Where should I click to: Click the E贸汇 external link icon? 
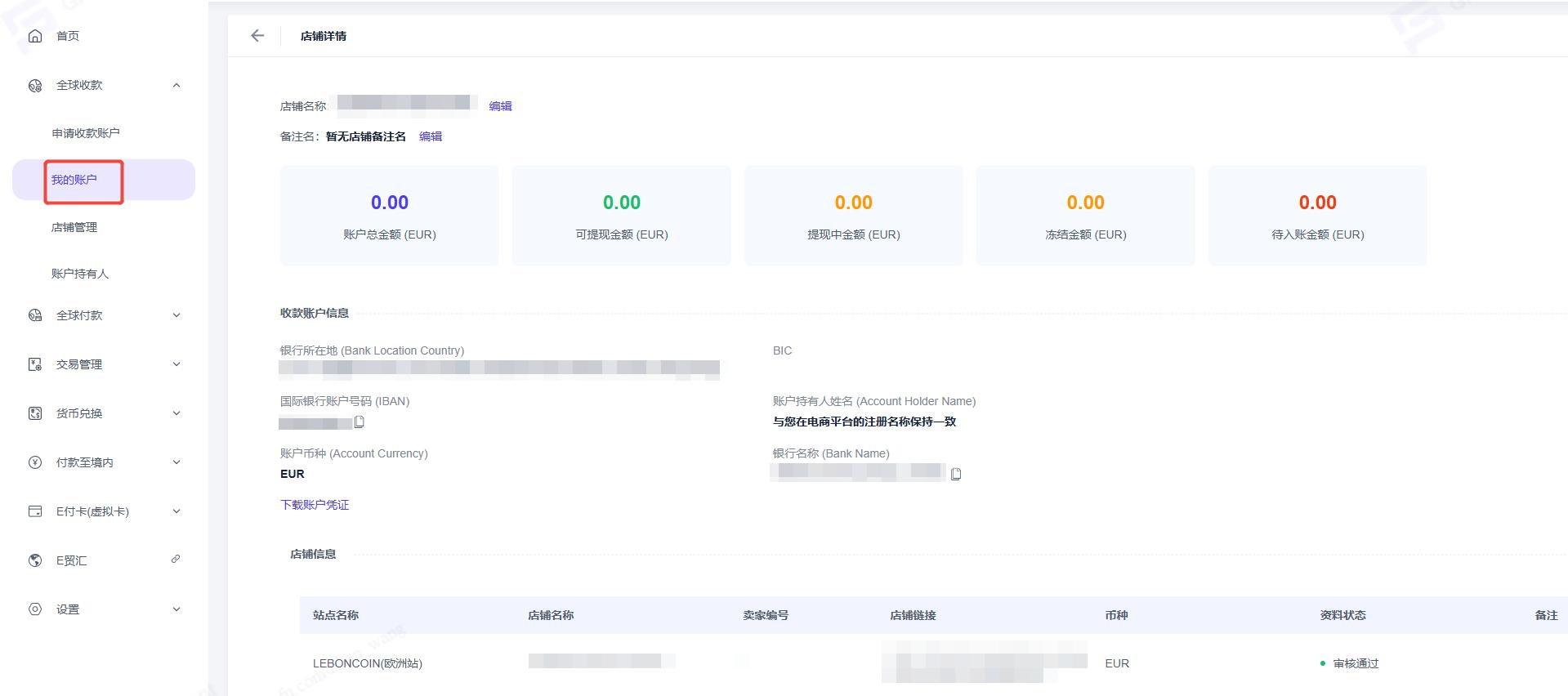coord(176,560)
